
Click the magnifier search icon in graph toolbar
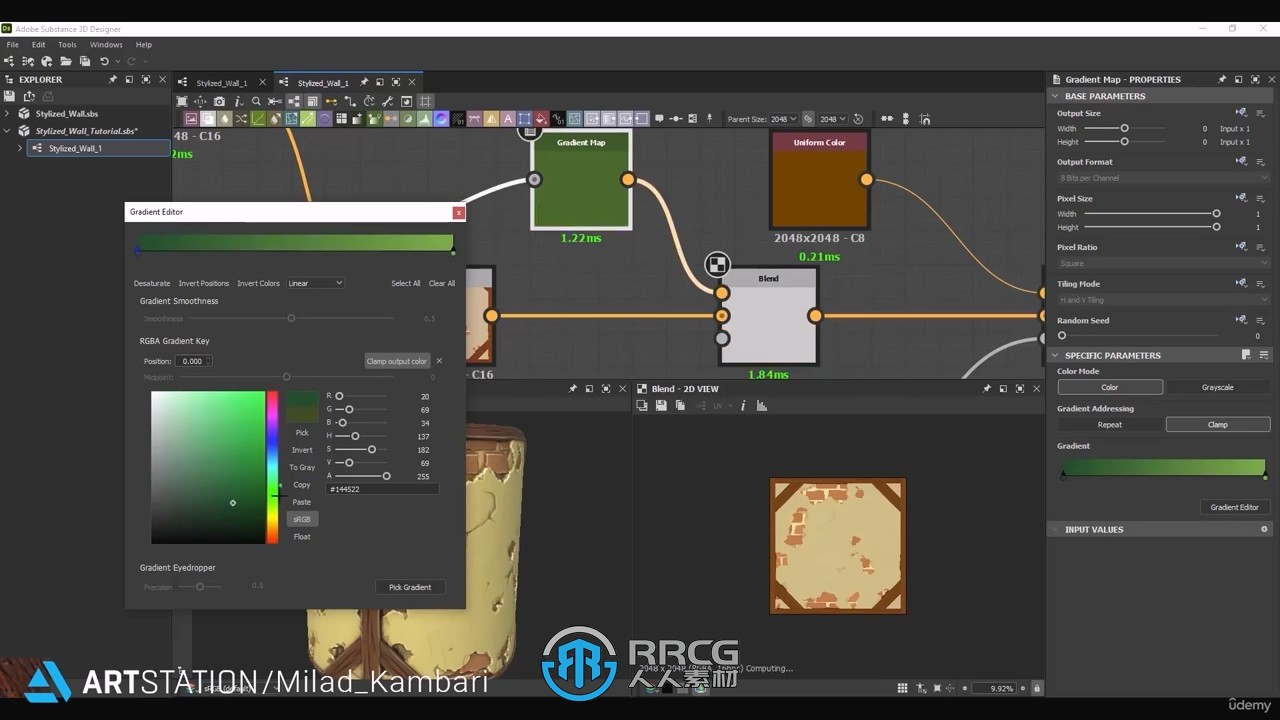click(x=256, y=101)
